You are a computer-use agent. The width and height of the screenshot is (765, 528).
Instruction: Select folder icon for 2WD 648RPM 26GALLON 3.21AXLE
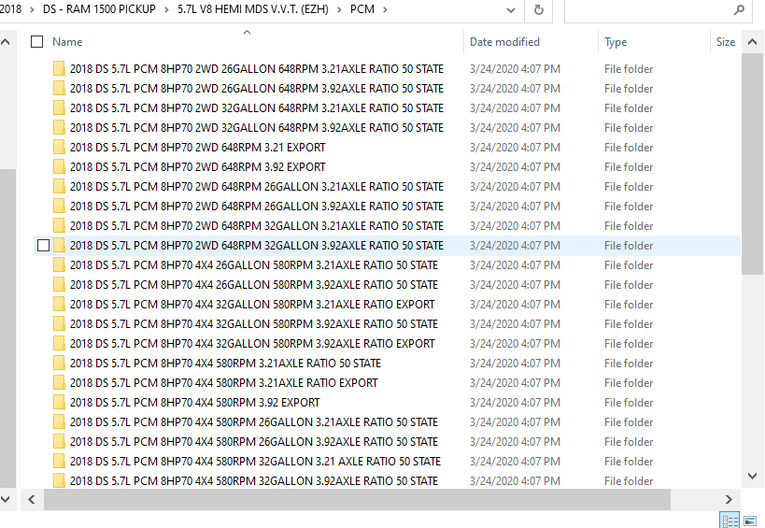pyautogui.click(x=59, y=186)
